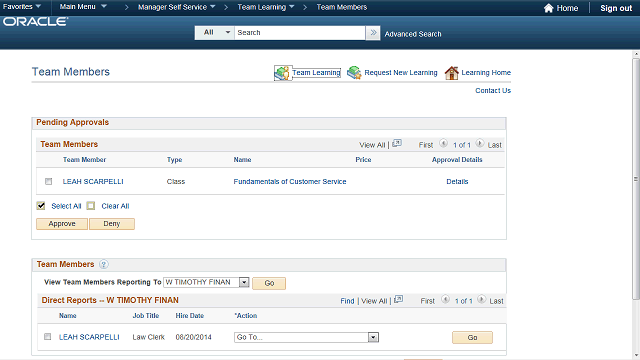Click View All in Pending Approvals header
Screen dimensions: 640x360
(x=372, y=145)
